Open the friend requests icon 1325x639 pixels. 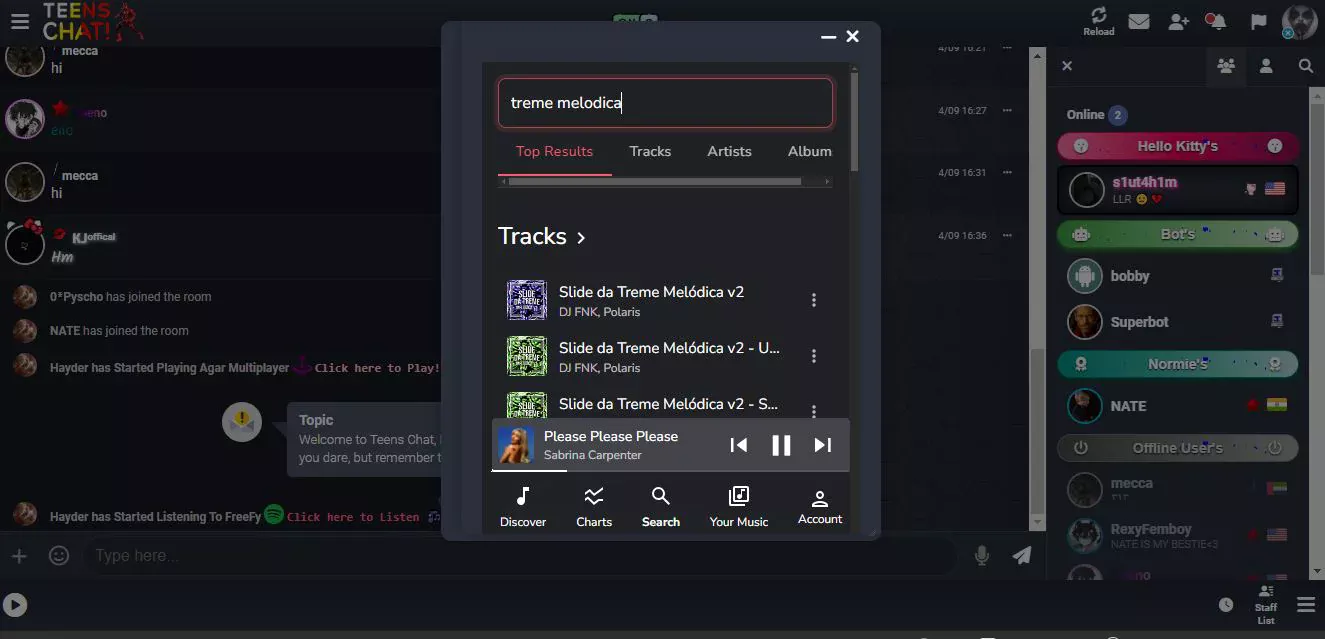[1178, 21]
